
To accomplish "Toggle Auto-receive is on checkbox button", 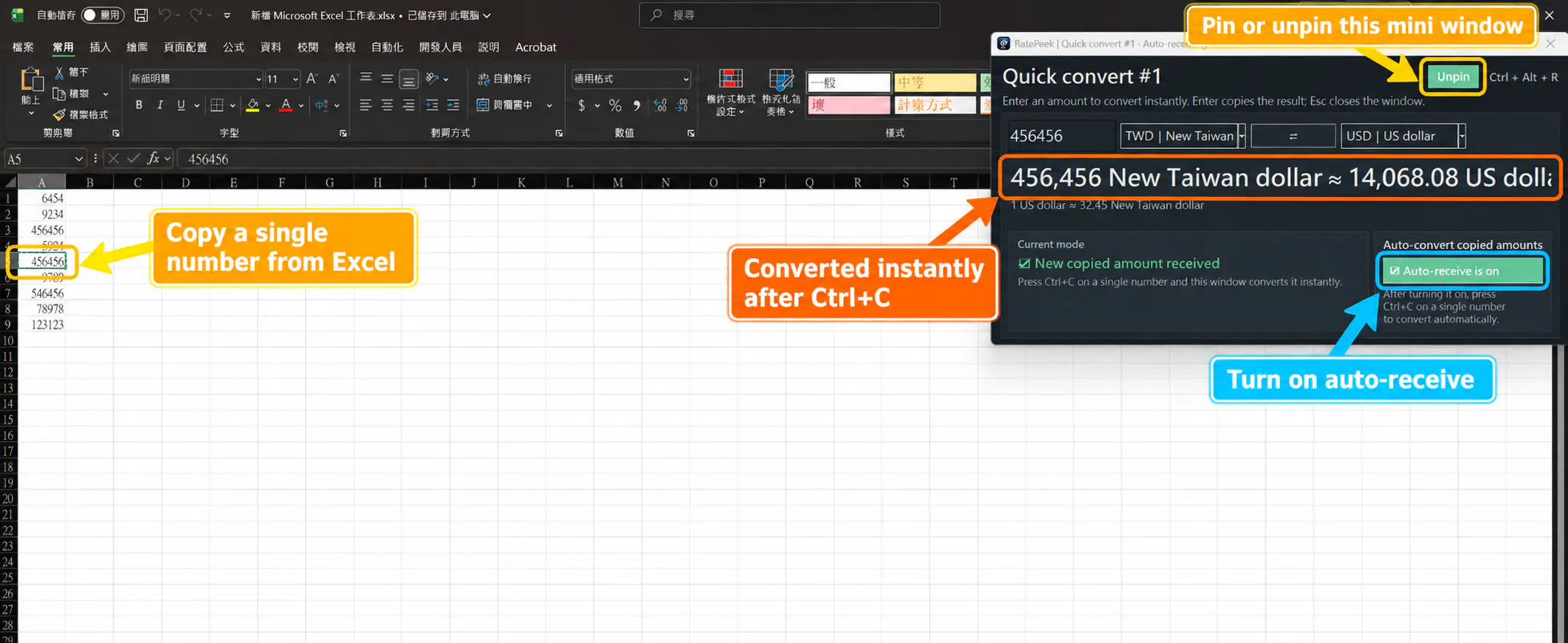I will click(x=1462, y=271).
